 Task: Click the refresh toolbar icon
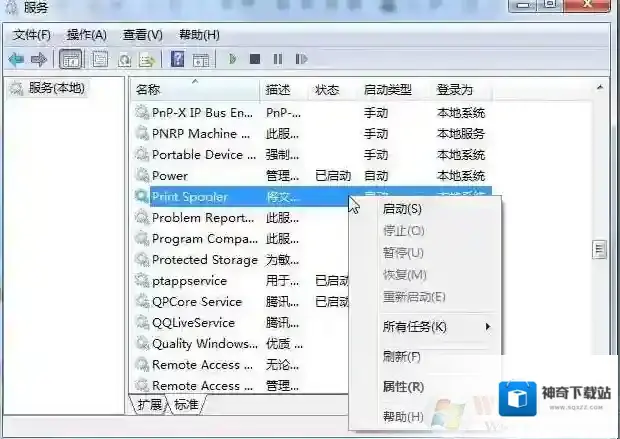(x=125, y=60)
